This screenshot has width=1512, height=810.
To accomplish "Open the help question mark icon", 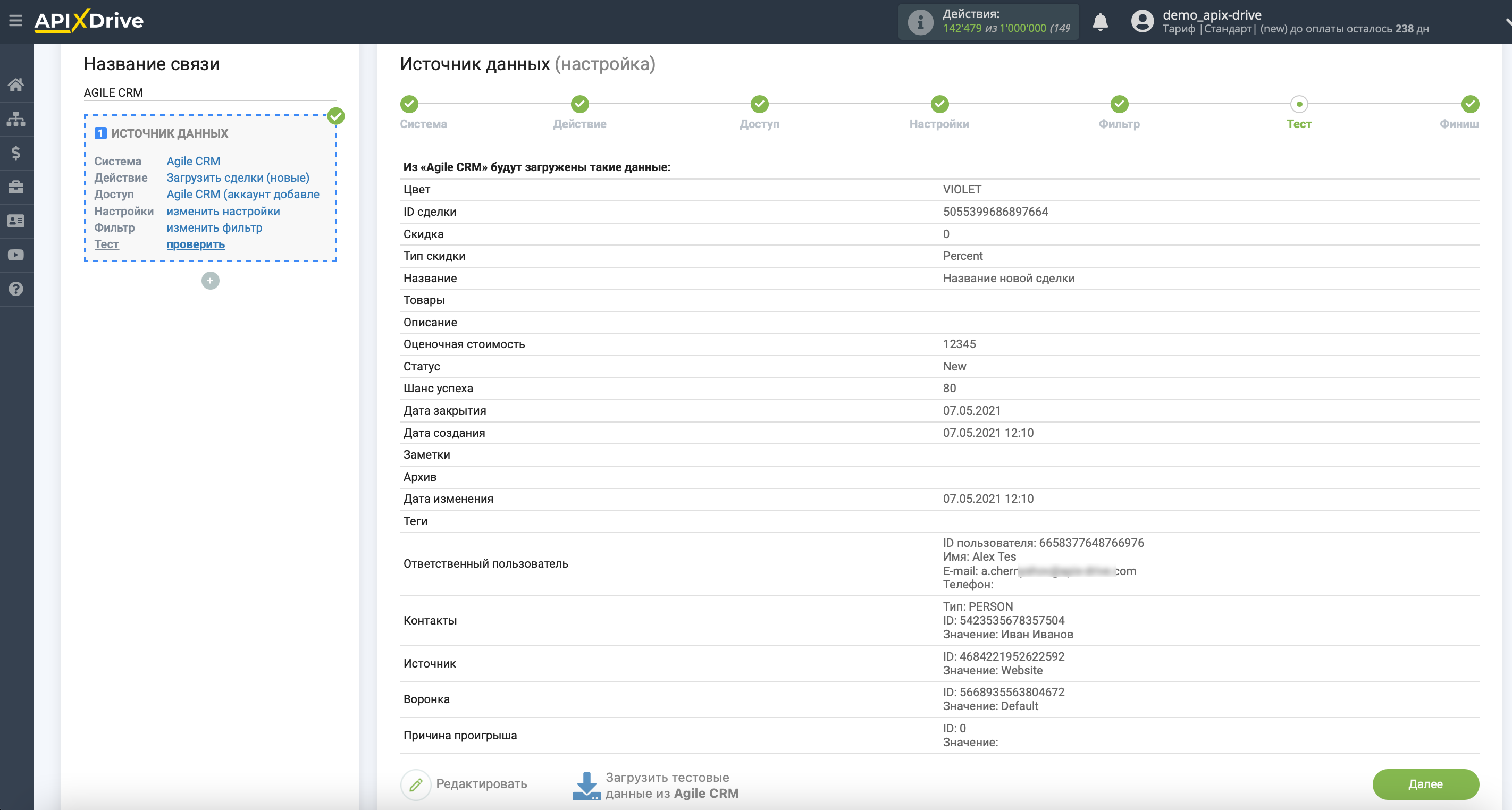I will click(16, 289).
